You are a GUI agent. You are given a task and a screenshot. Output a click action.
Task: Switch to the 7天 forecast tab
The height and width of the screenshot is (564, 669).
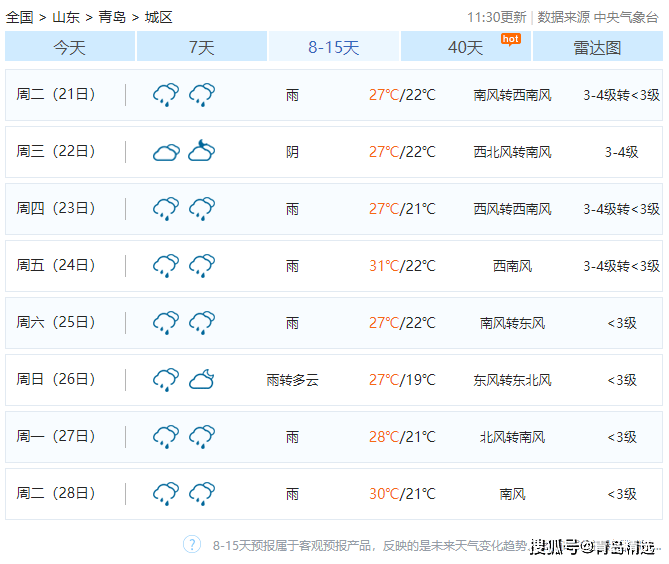[x=201, y=47]
